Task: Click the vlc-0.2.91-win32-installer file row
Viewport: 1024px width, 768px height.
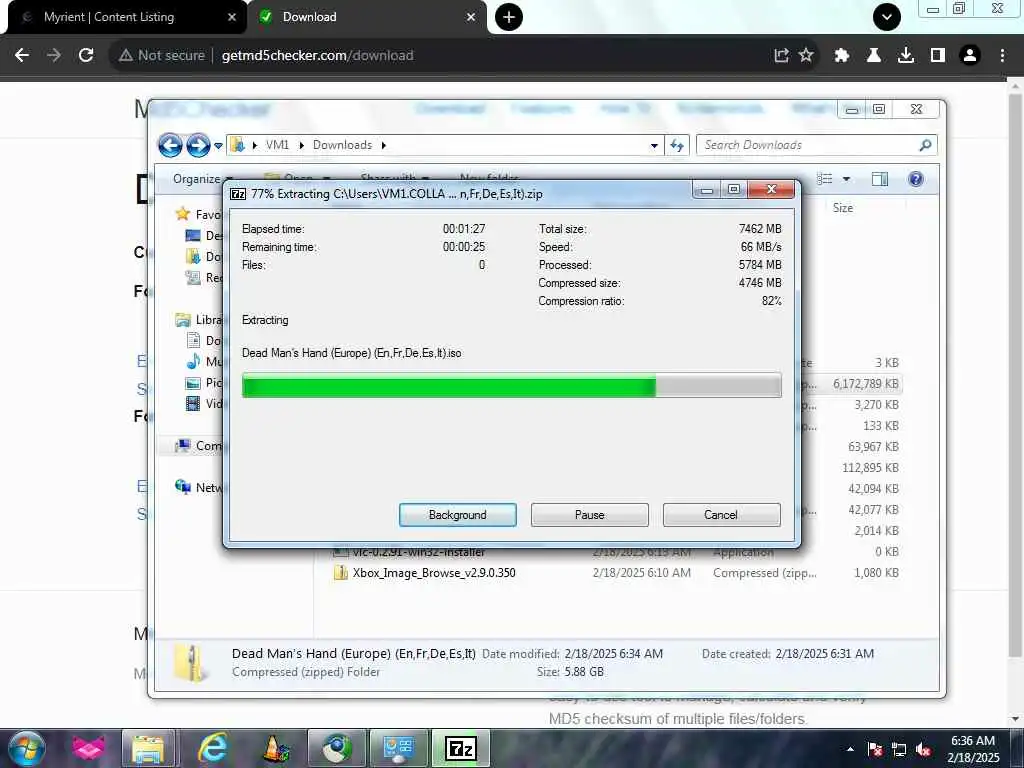Action: 418,552
